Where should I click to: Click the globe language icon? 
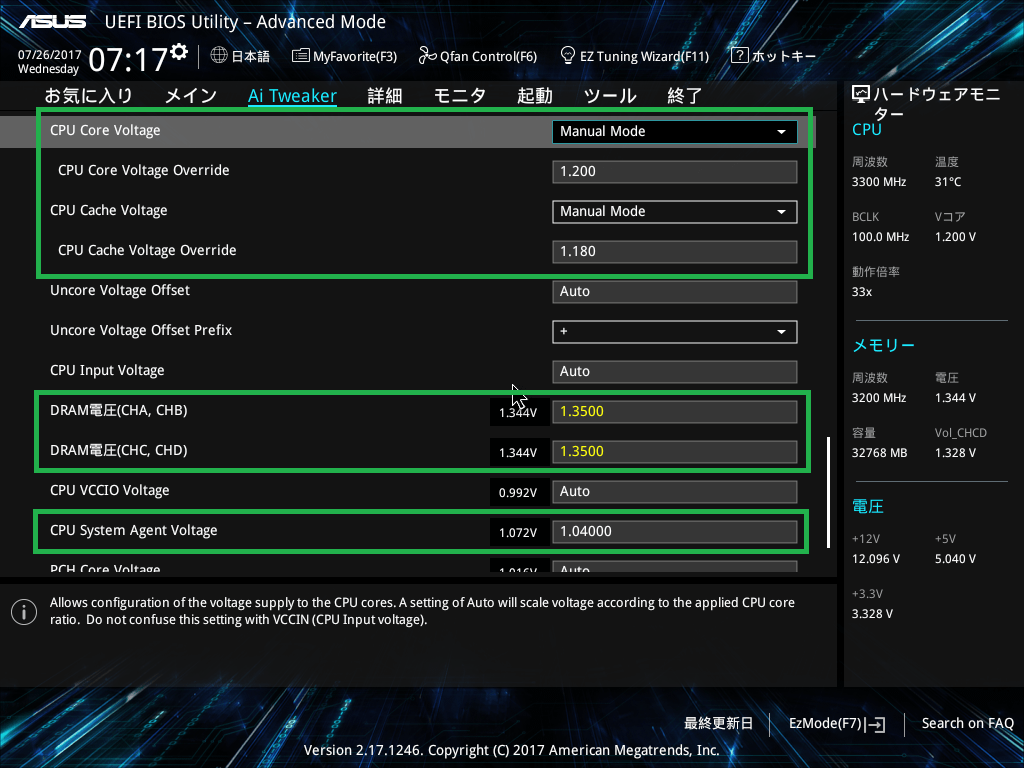219,56
